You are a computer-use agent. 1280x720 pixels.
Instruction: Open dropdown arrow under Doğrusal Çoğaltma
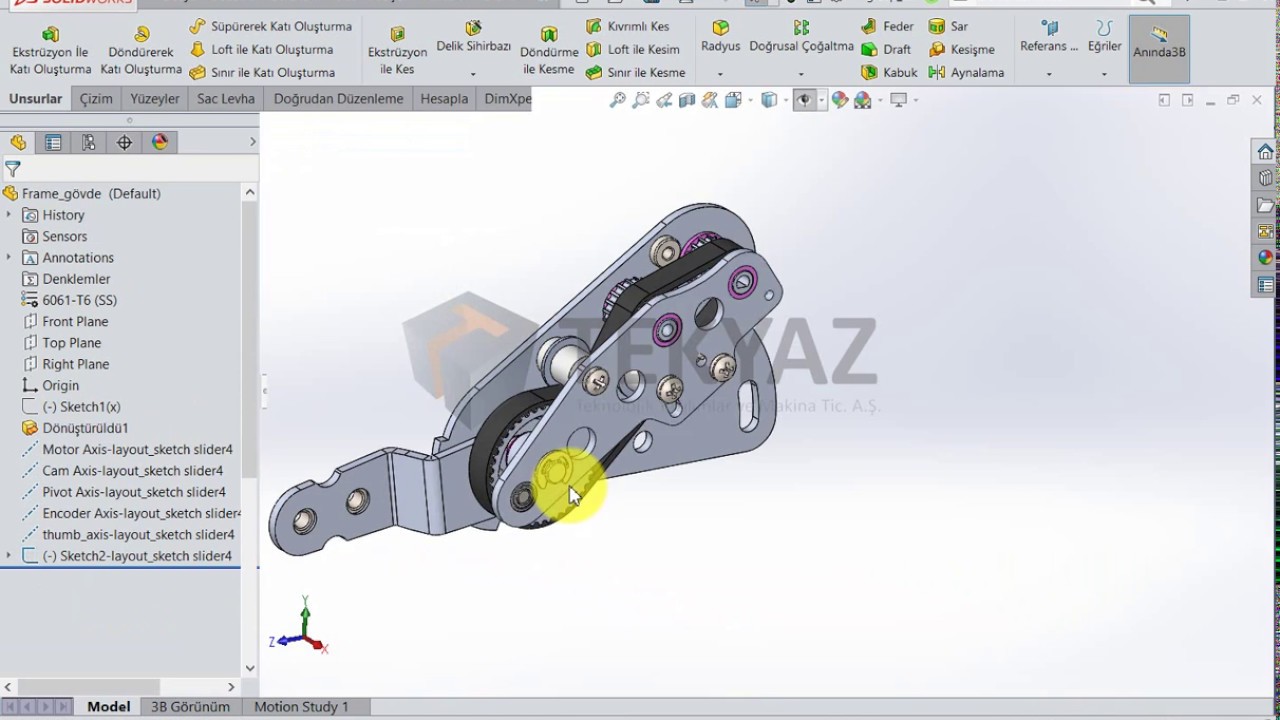coord(801,74)
